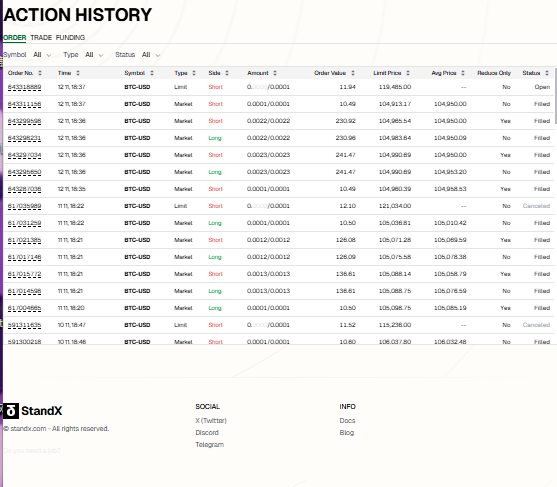The height and width of the screenshot is (487, 557).
Task: Open order number 617035989
Action: coord(25,206)
